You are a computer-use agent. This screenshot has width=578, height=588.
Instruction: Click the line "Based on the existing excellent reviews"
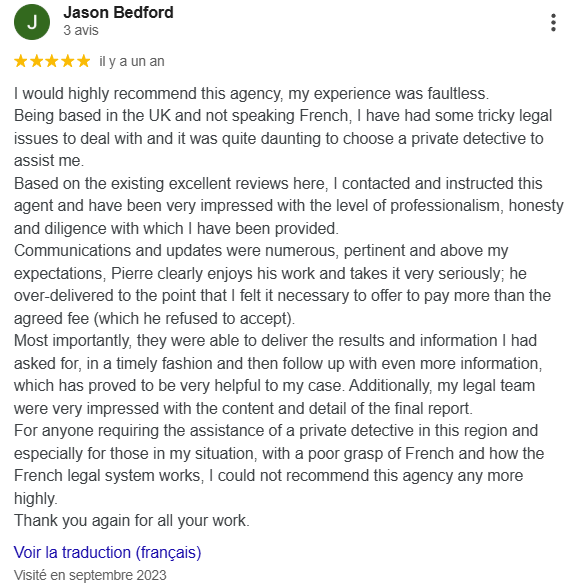click(278, 184)
